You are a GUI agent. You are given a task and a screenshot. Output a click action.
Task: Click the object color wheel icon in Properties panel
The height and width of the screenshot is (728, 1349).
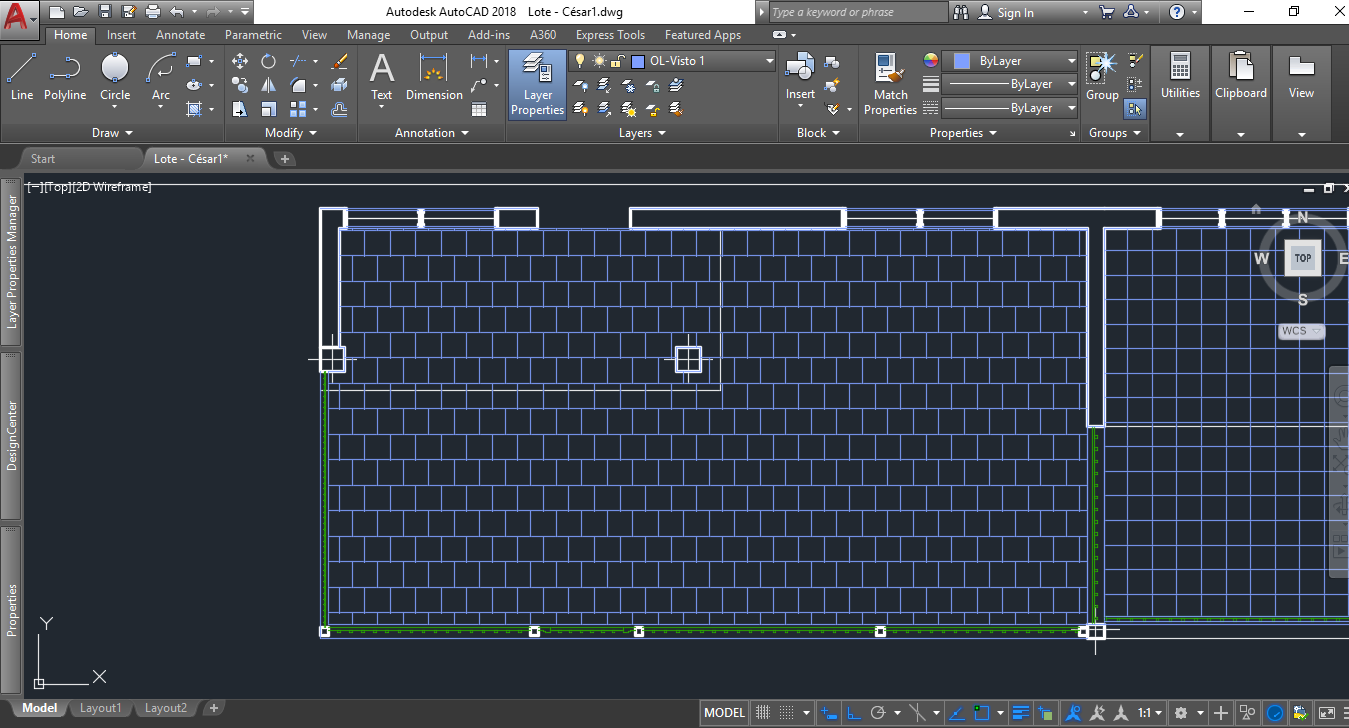tap(932, 61)
